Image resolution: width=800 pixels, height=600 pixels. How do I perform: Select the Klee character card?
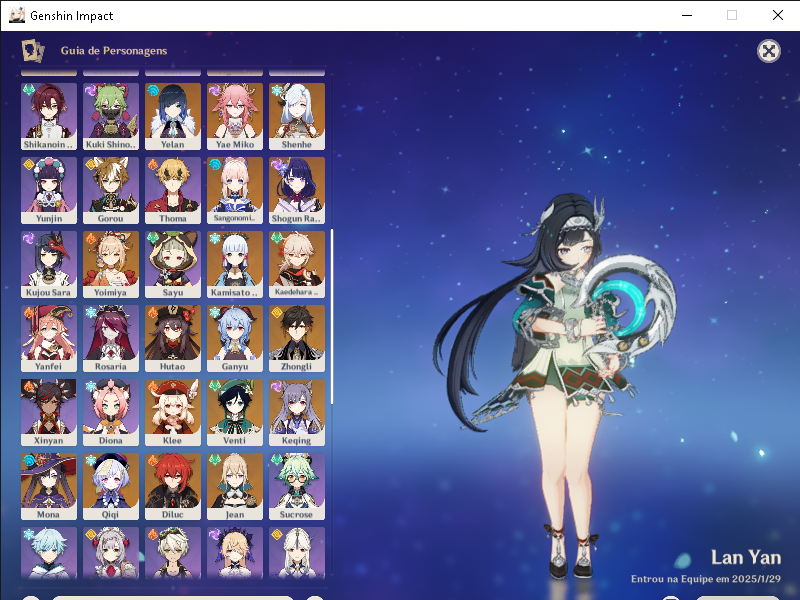pyautogui.click(x=173, y=412)
